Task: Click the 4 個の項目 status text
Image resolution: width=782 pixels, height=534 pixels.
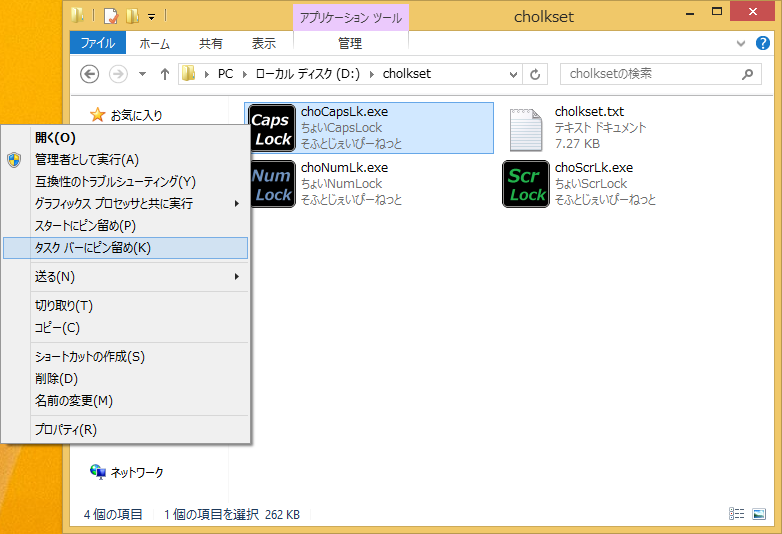Action: [x=113, y=514]
